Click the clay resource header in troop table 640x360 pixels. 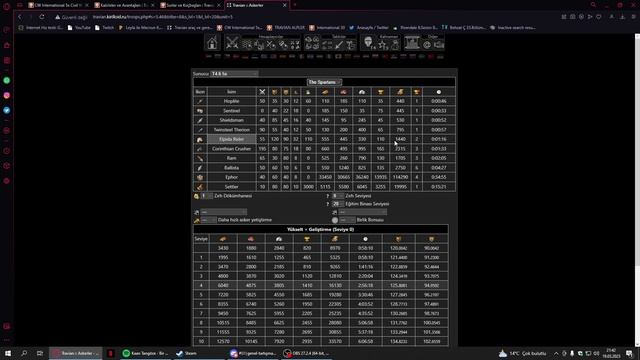pos(343,92)
